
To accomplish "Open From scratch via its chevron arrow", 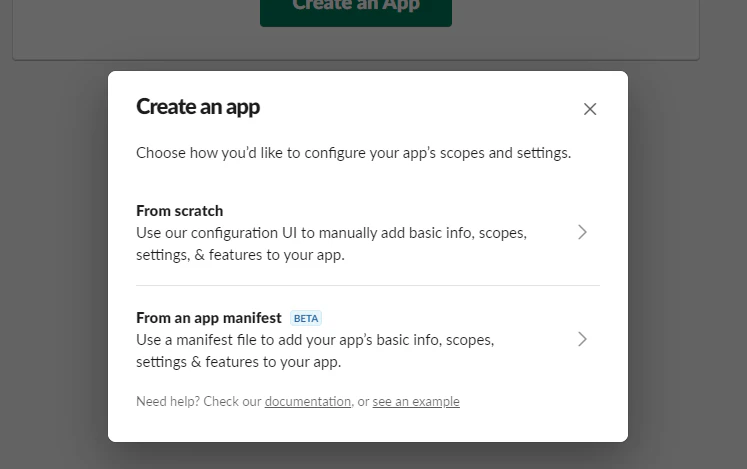I will coord(582,233).
